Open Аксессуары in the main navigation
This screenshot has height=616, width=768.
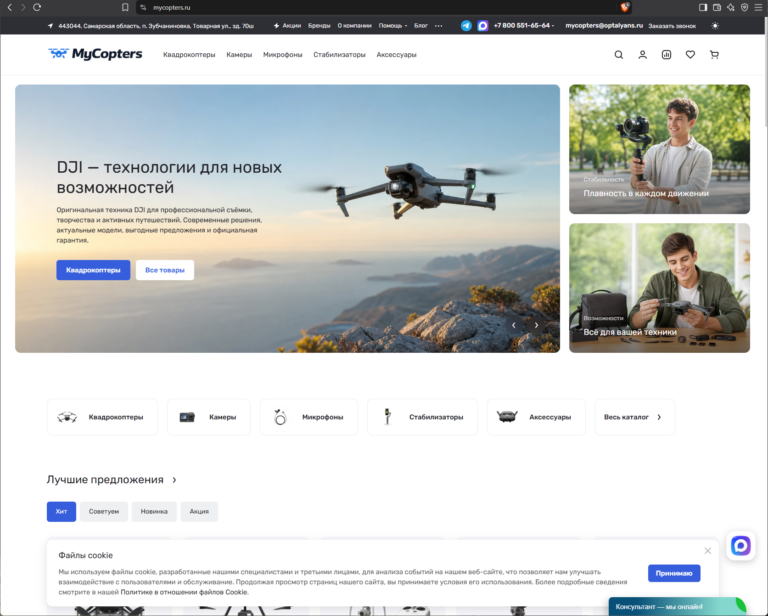coord(396,55)
